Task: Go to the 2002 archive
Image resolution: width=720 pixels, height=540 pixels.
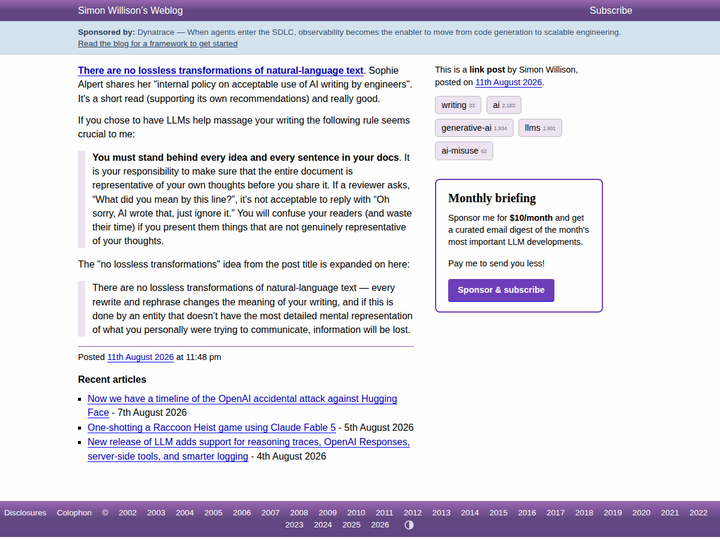Action: 128,513
